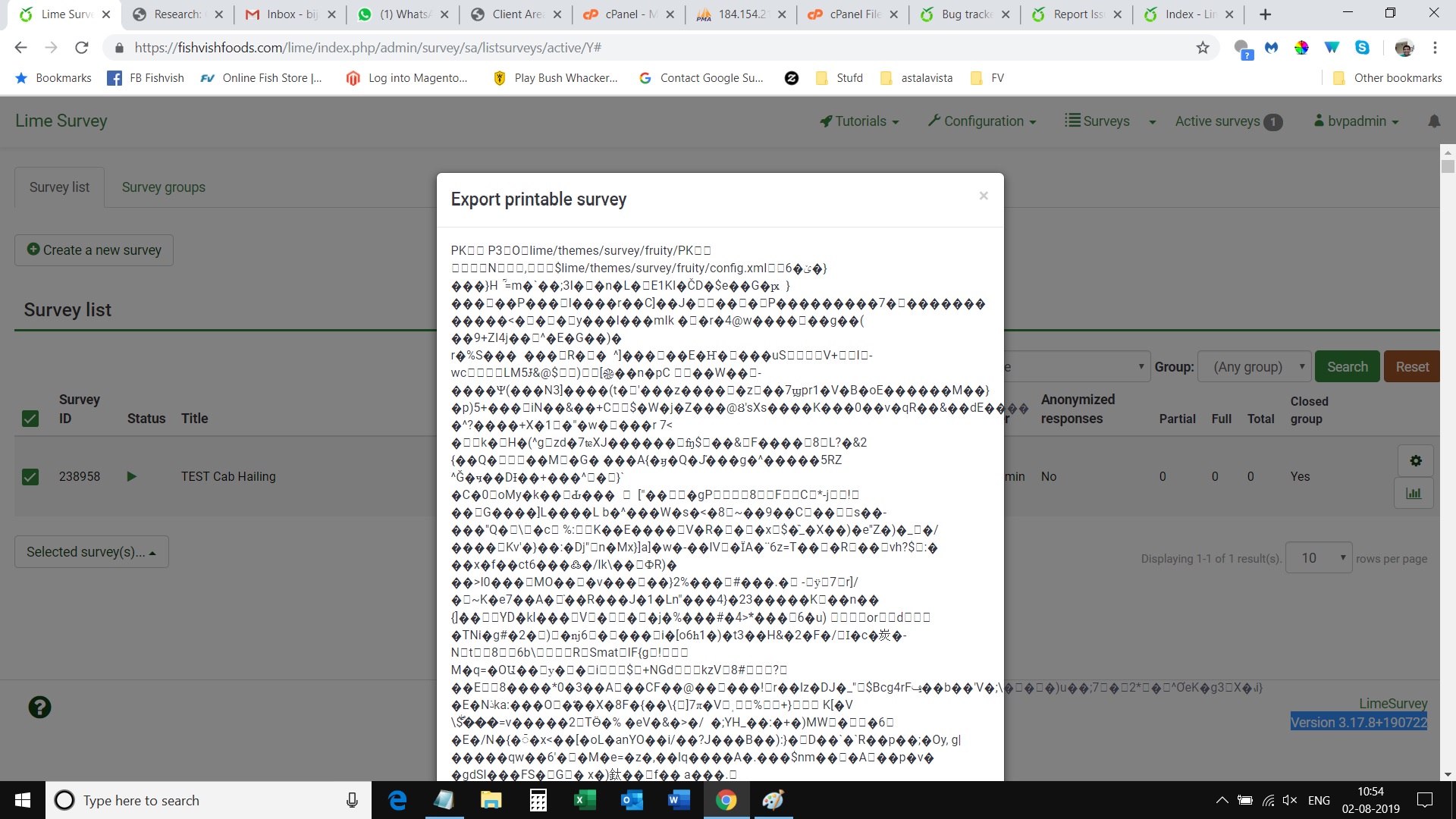Open the Group Any group dropdown
The image size is (1456, 819).
click(x=1254, y=367)
